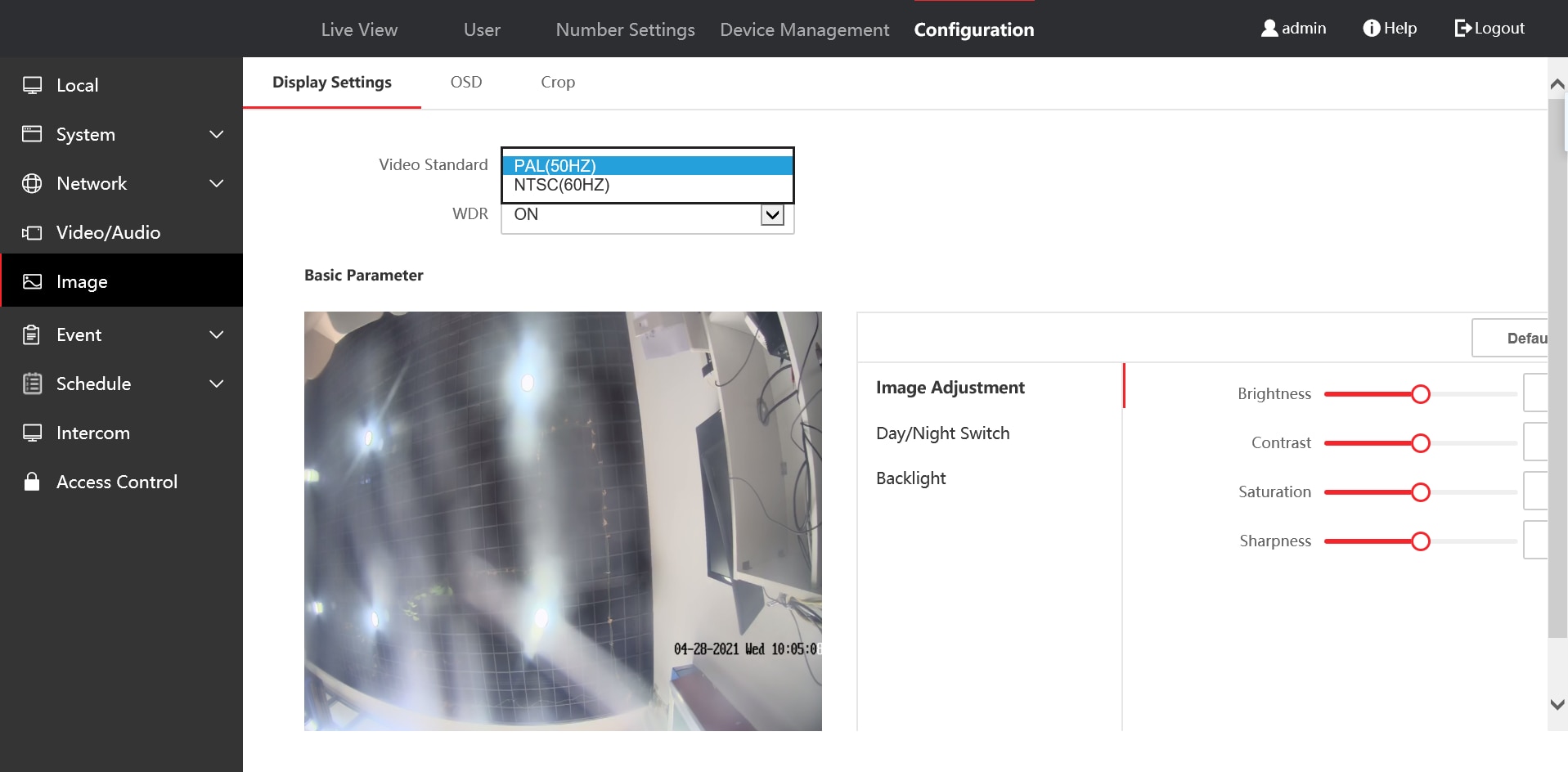Click the Image picture icon in sidebar
Image resolution: width=1568 pixels, height=772 pixels.
[32, 281]
